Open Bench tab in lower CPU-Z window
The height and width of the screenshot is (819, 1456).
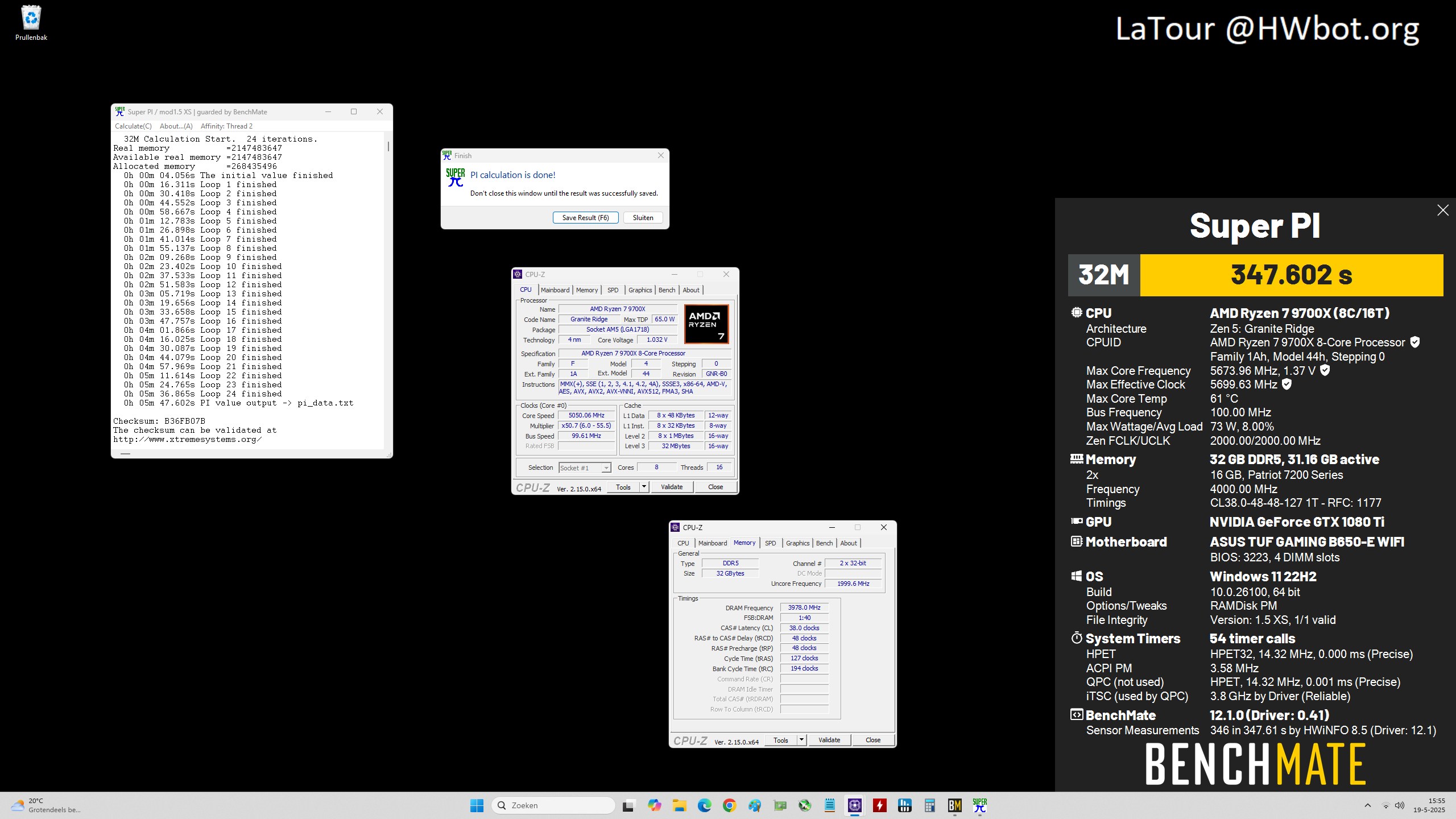tap(824, 543)
